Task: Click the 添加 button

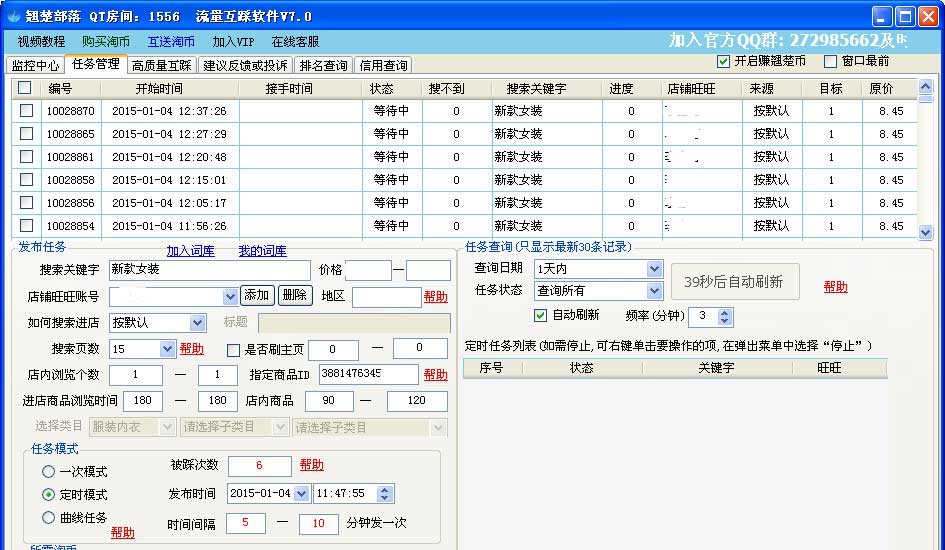Action: click(x=257, y=295)
